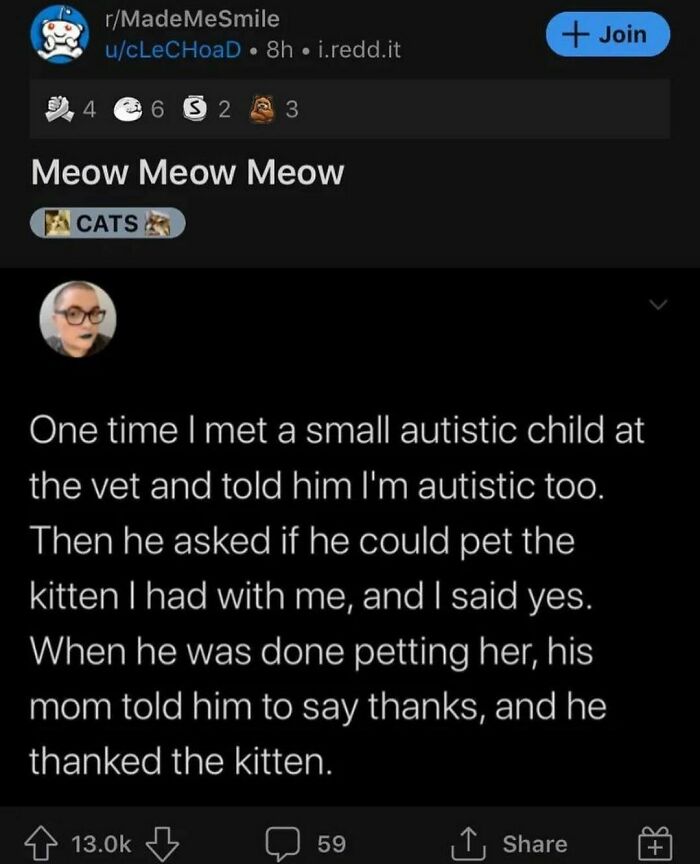Screen dimensions: 700x864
Task: Open u/cLeCHoaD's profile link
Action: pyautogui.click(x=165, y=49)
